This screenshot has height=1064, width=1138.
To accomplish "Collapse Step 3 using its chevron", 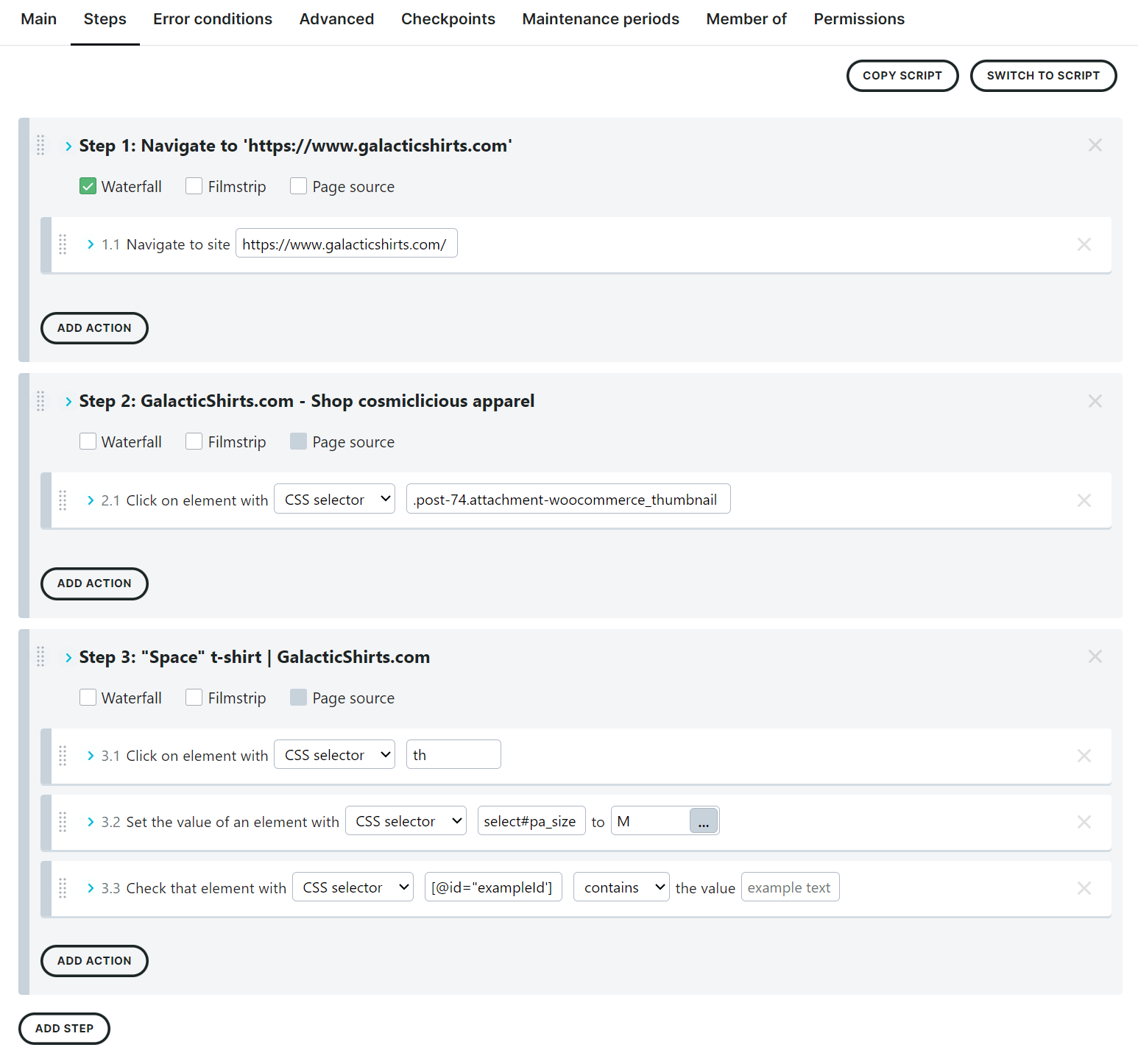I will (x=68, y=657).
